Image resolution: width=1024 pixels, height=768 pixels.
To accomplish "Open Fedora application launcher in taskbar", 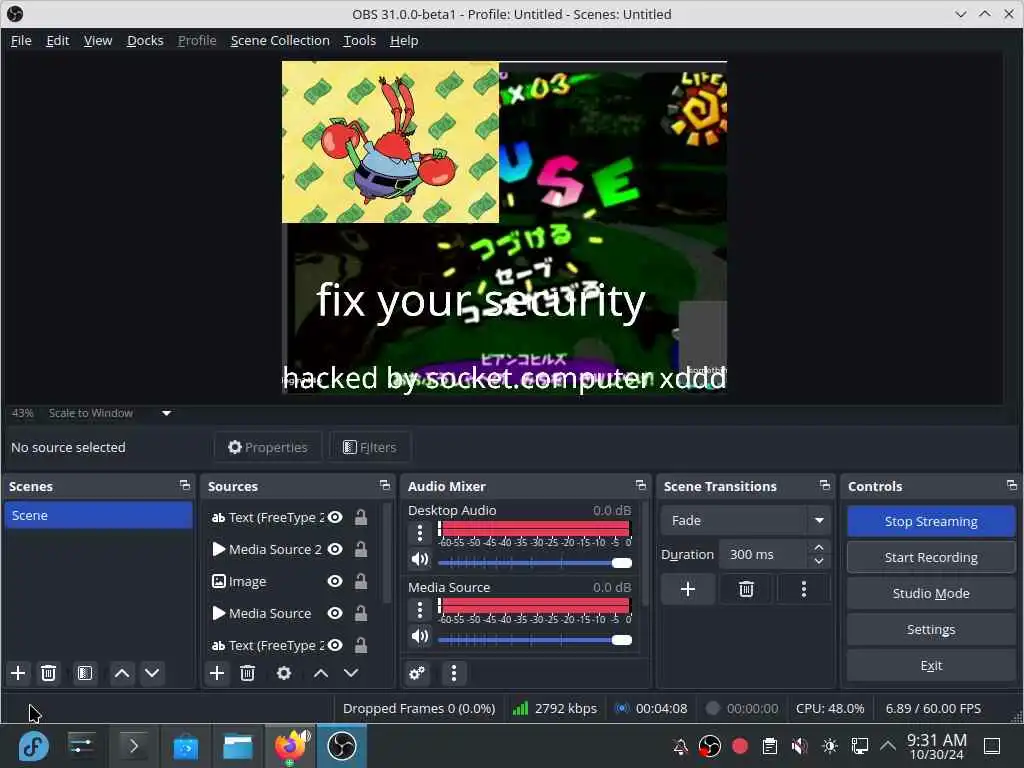I will (x=33, y=746).
